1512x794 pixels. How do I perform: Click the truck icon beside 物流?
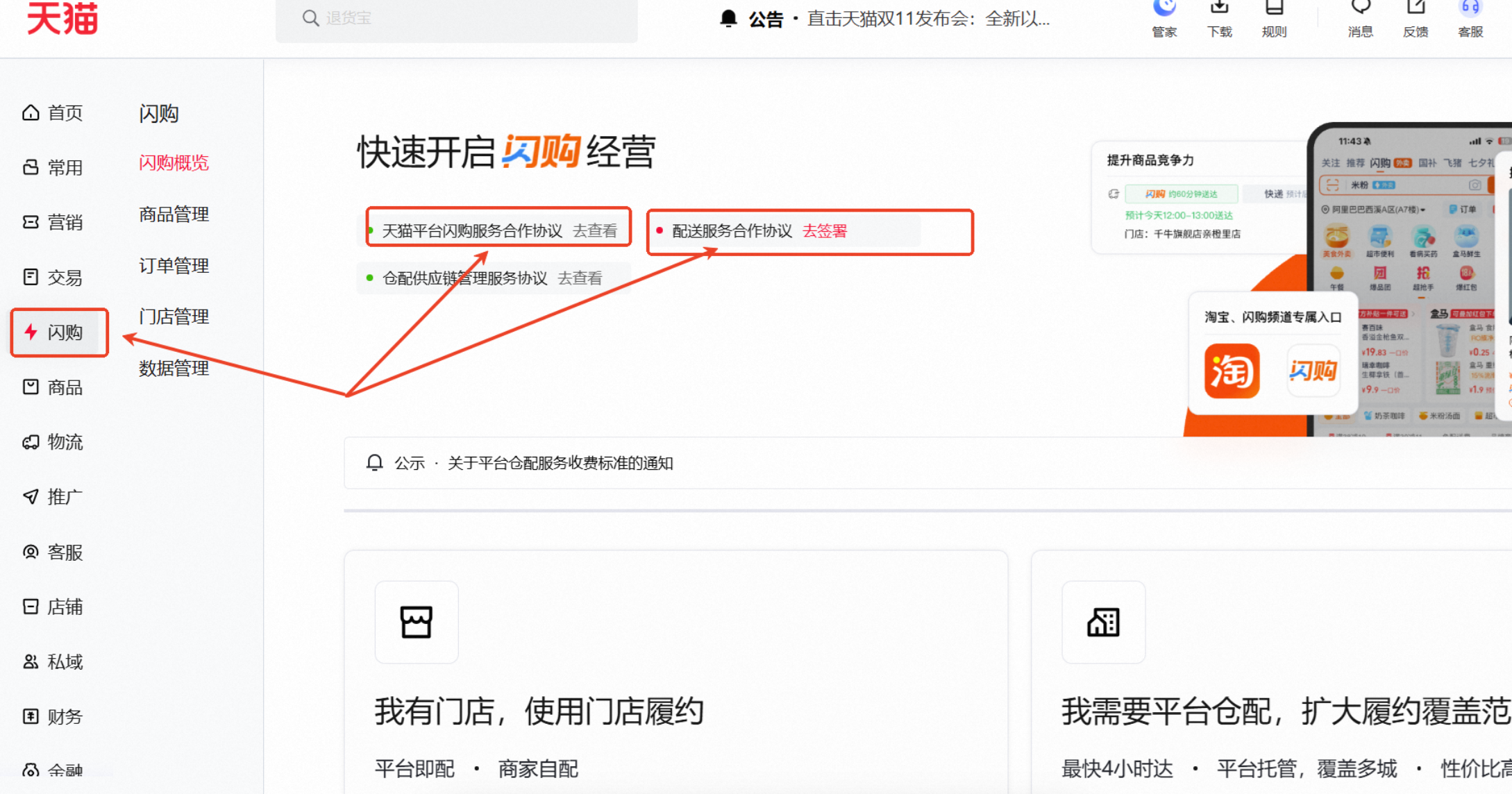click(31, 442)
